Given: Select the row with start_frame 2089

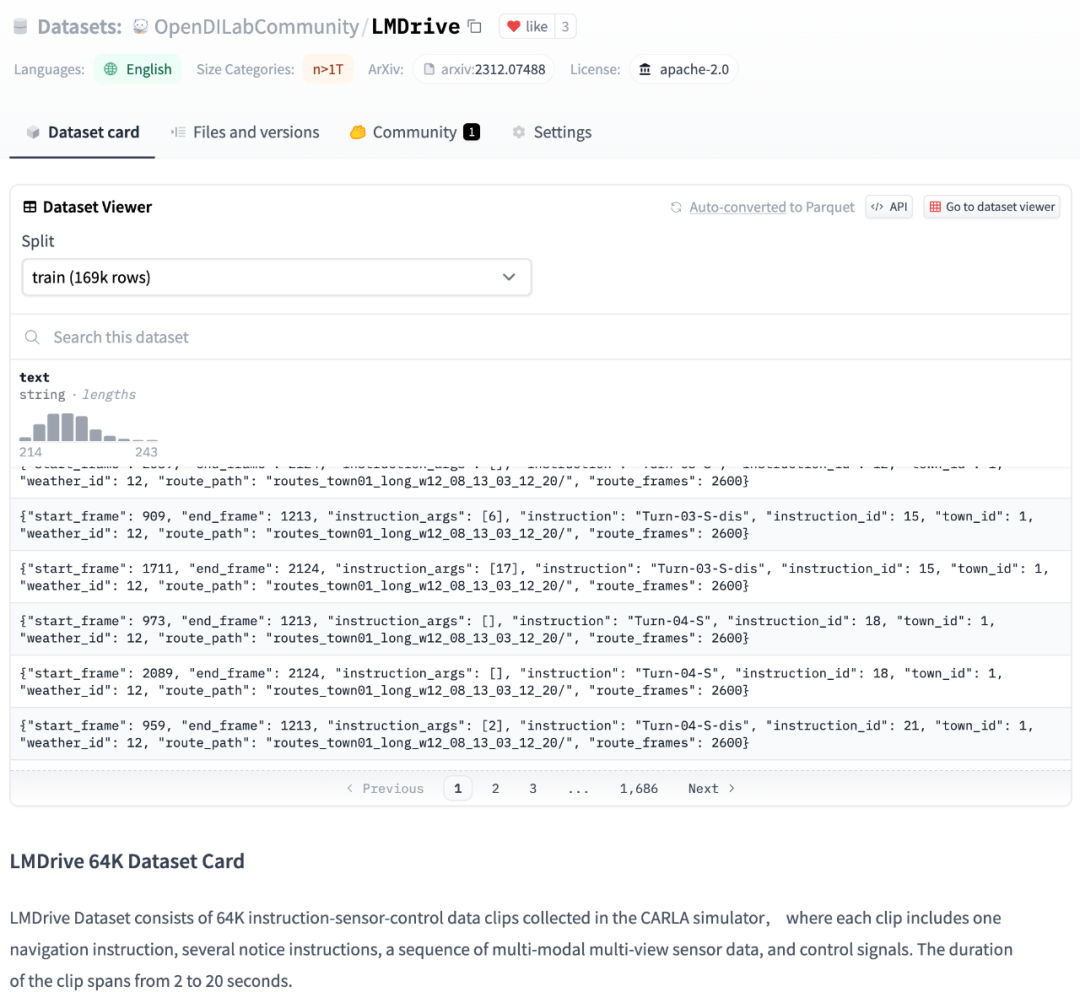Looking at the screenshot, I should pos(541,681).
